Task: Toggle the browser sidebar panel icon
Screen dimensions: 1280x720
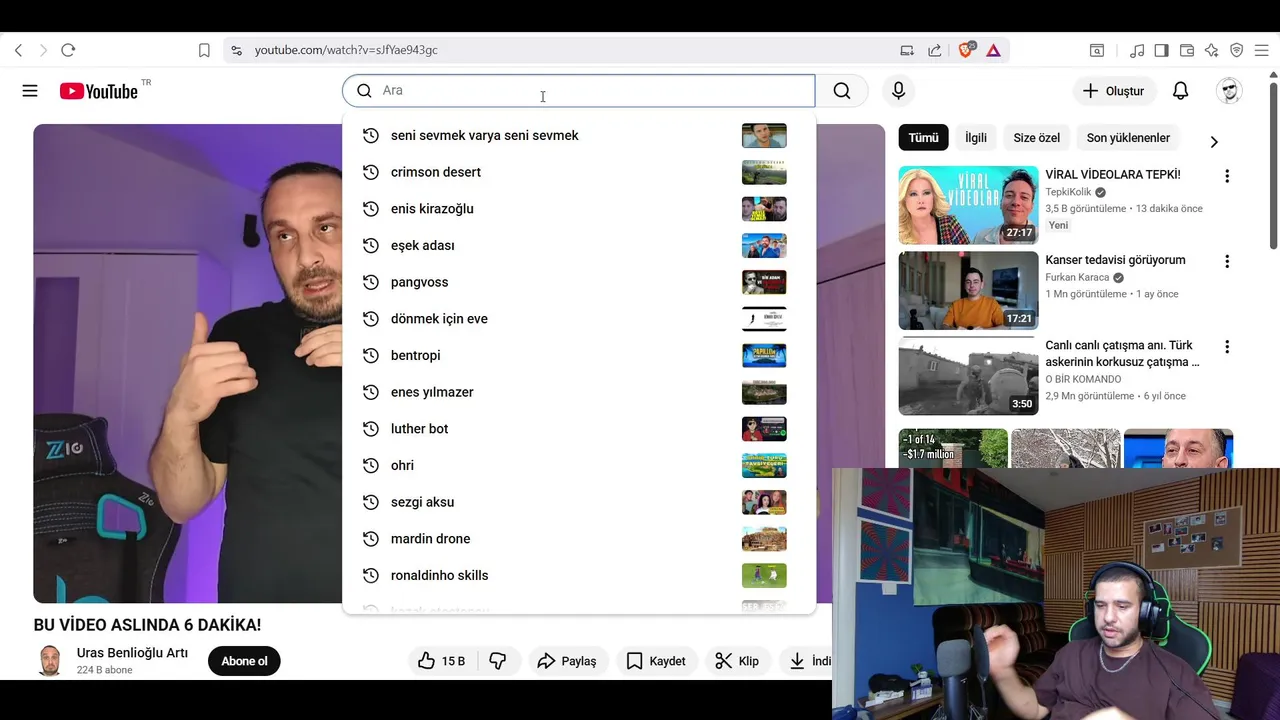Action: pos(1161,50)
